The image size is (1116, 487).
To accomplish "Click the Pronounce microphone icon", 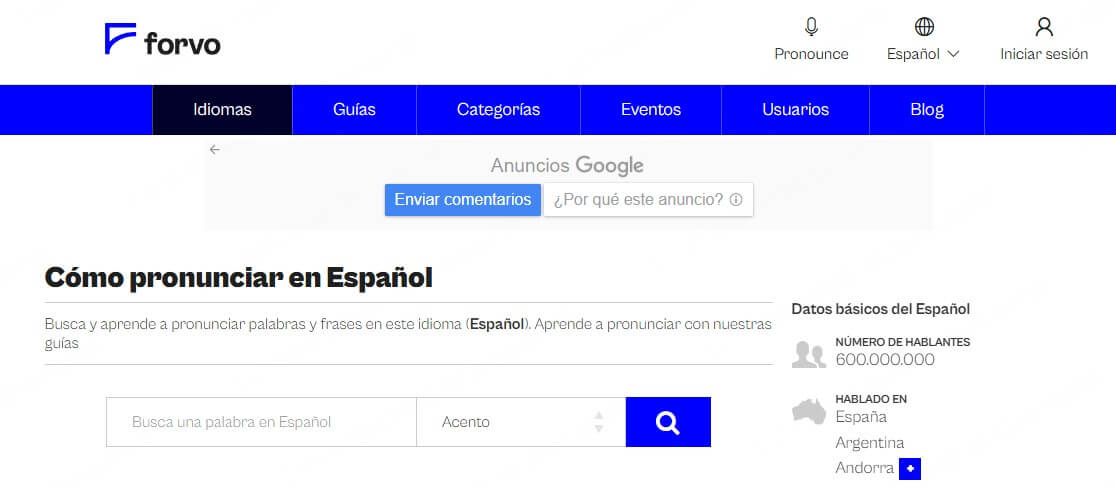I will (x=811, y=27).
